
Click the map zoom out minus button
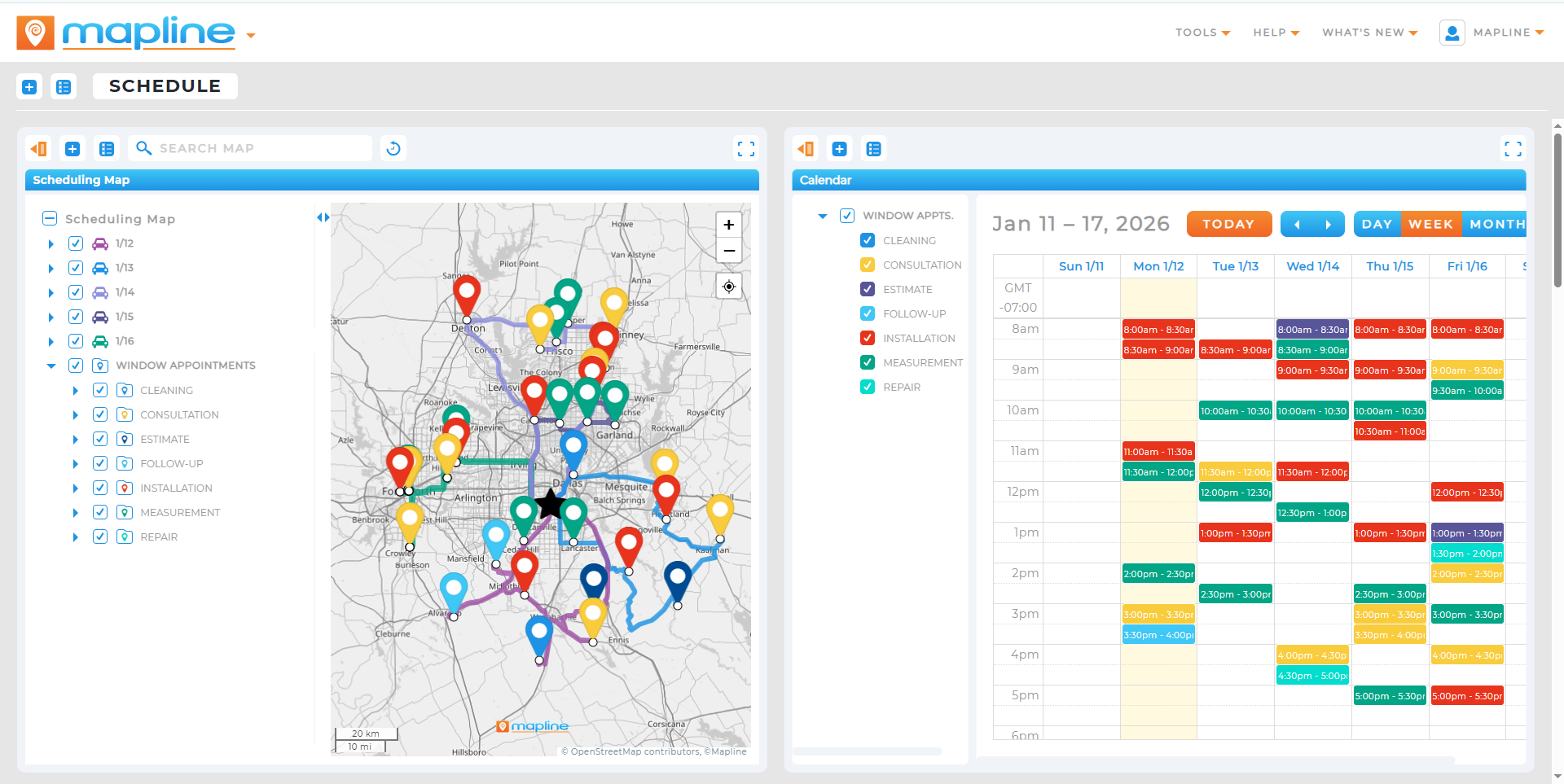click(x=728, y=251)
